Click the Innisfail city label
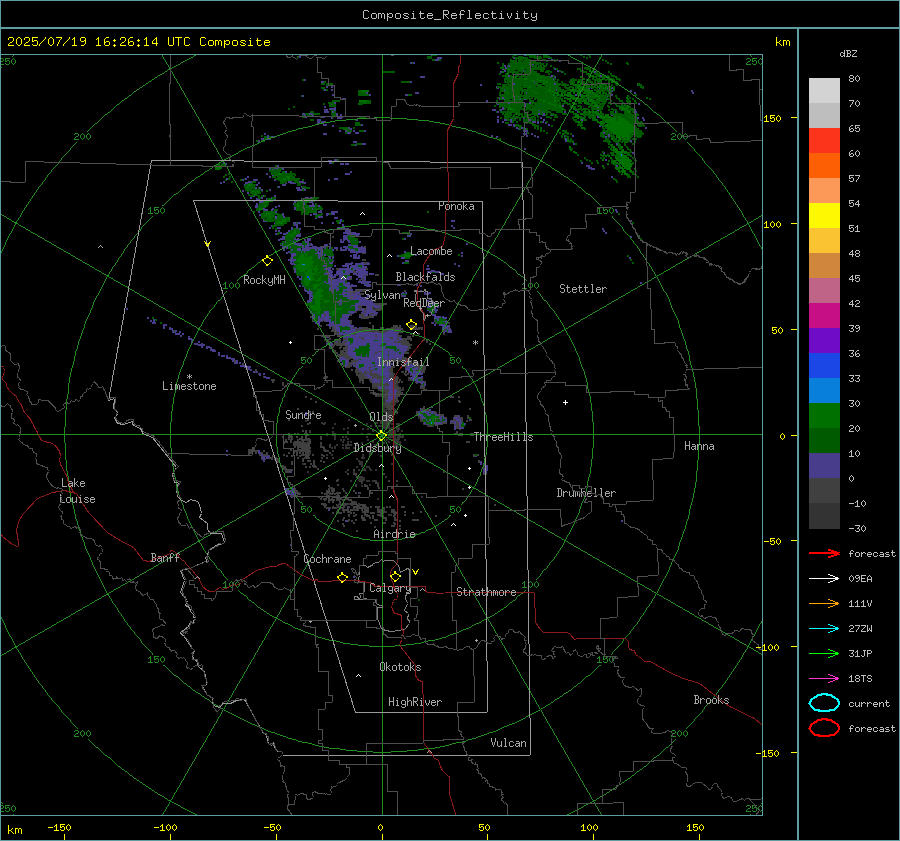900x841 pixels. (x=403, y=362)
